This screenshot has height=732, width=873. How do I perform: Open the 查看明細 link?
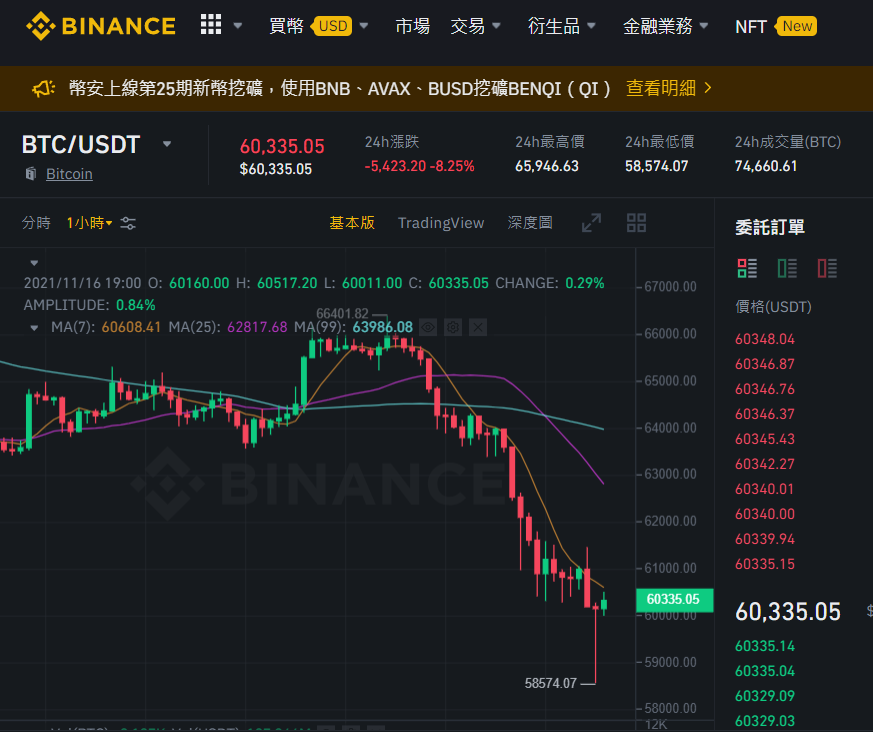coord(661,88)
